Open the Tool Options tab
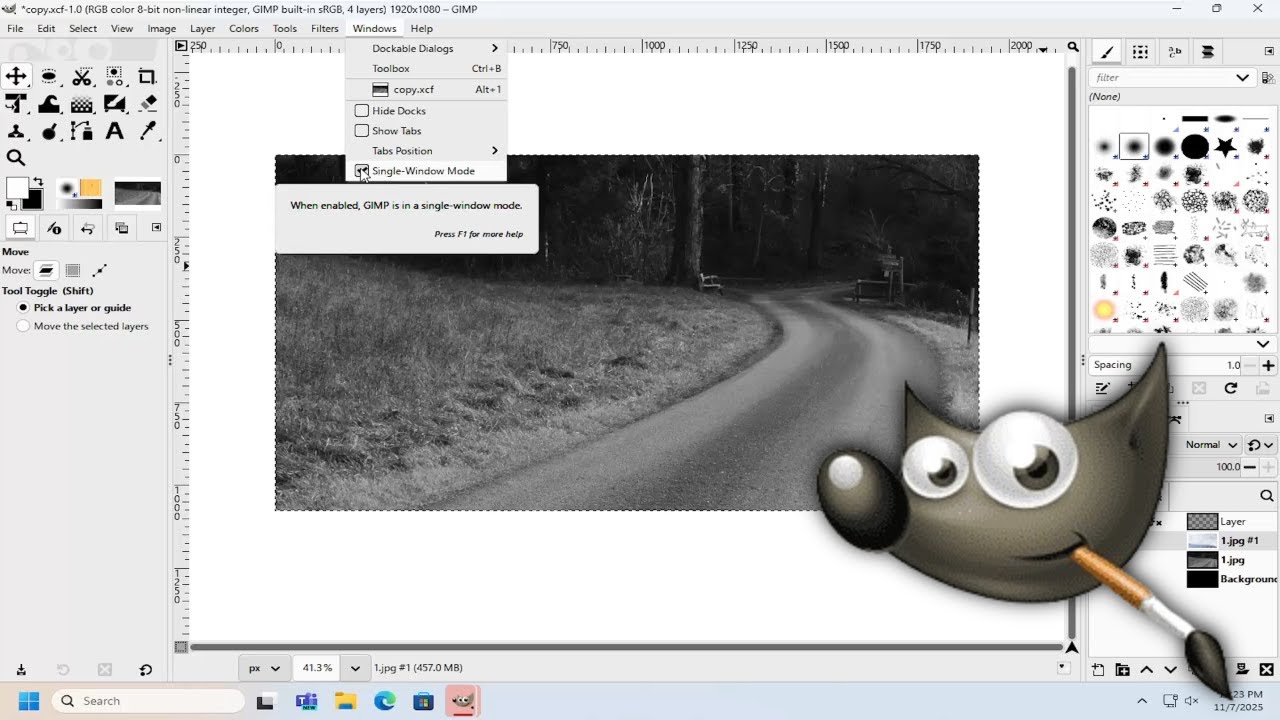Viewport: 1280px width, 720px height. [19, 228]
